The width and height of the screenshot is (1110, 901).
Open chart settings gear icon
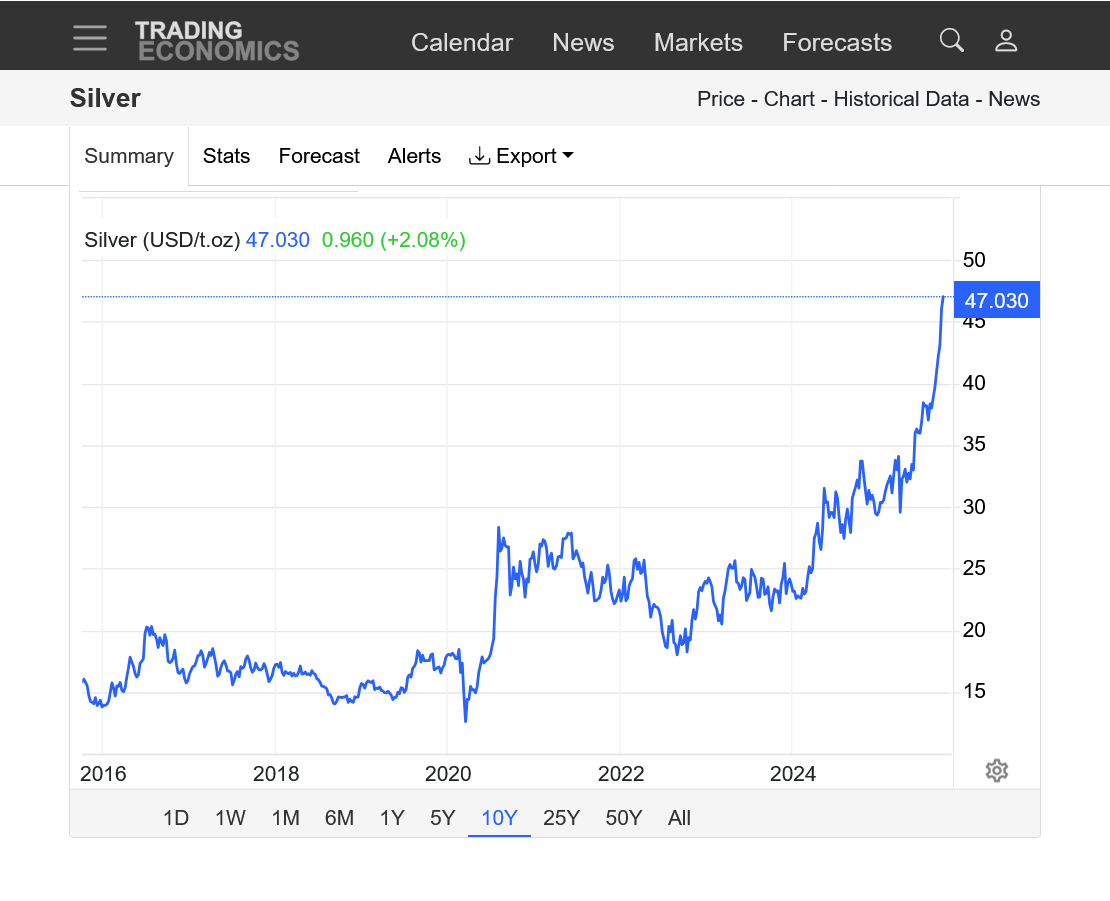pos(996,770)
